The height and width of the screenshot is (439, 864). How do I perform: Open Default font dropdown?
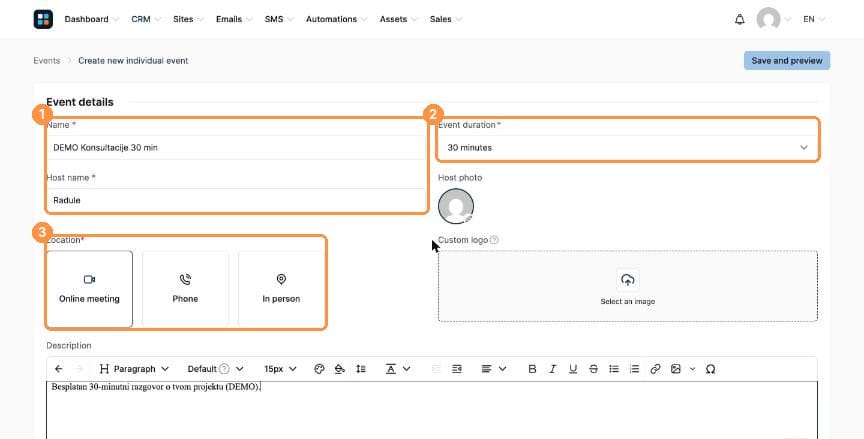(x=215, y=369)
